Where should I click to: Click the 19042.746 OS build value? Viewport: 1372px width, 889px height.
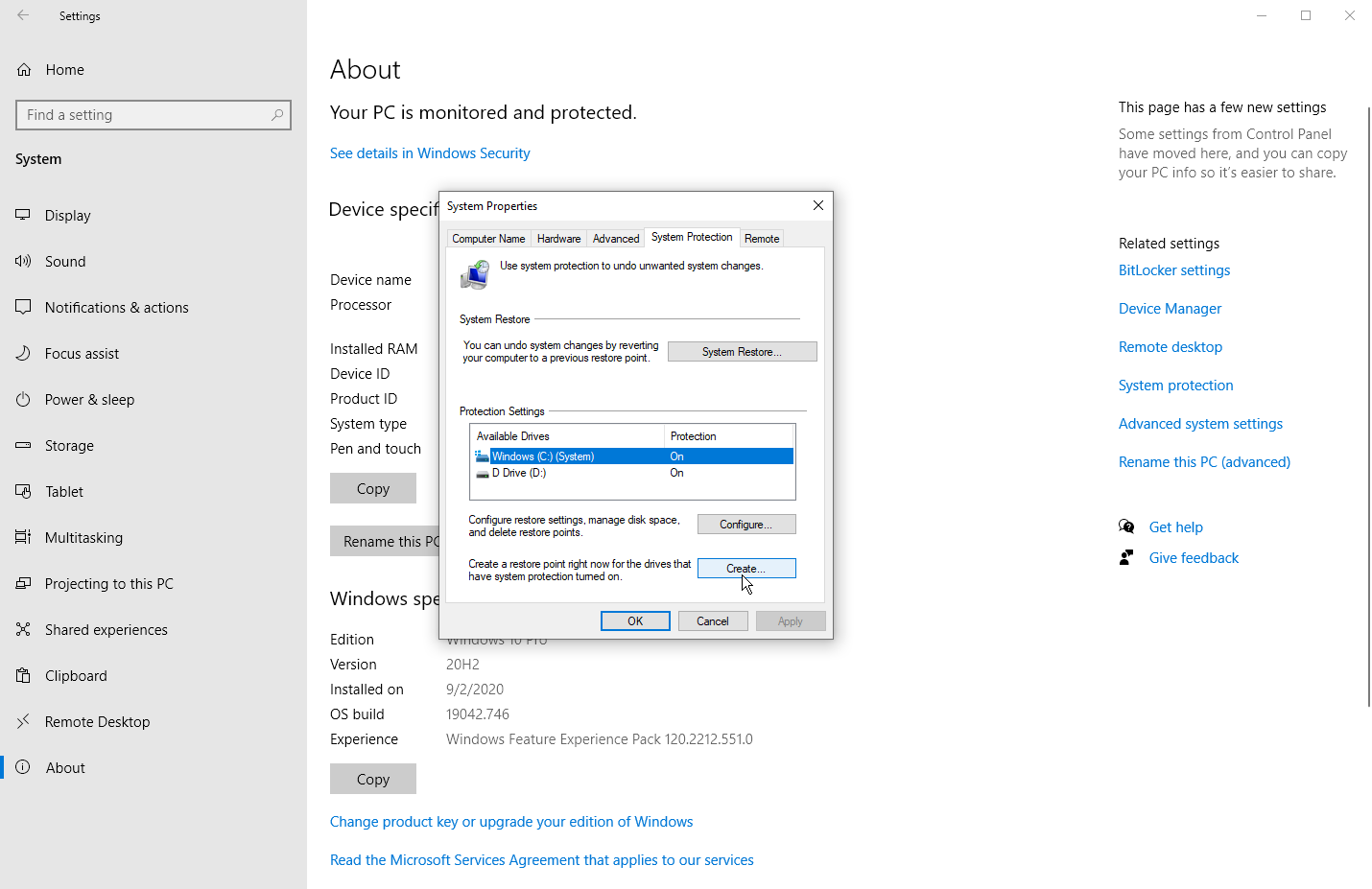[x=478, y=714]
